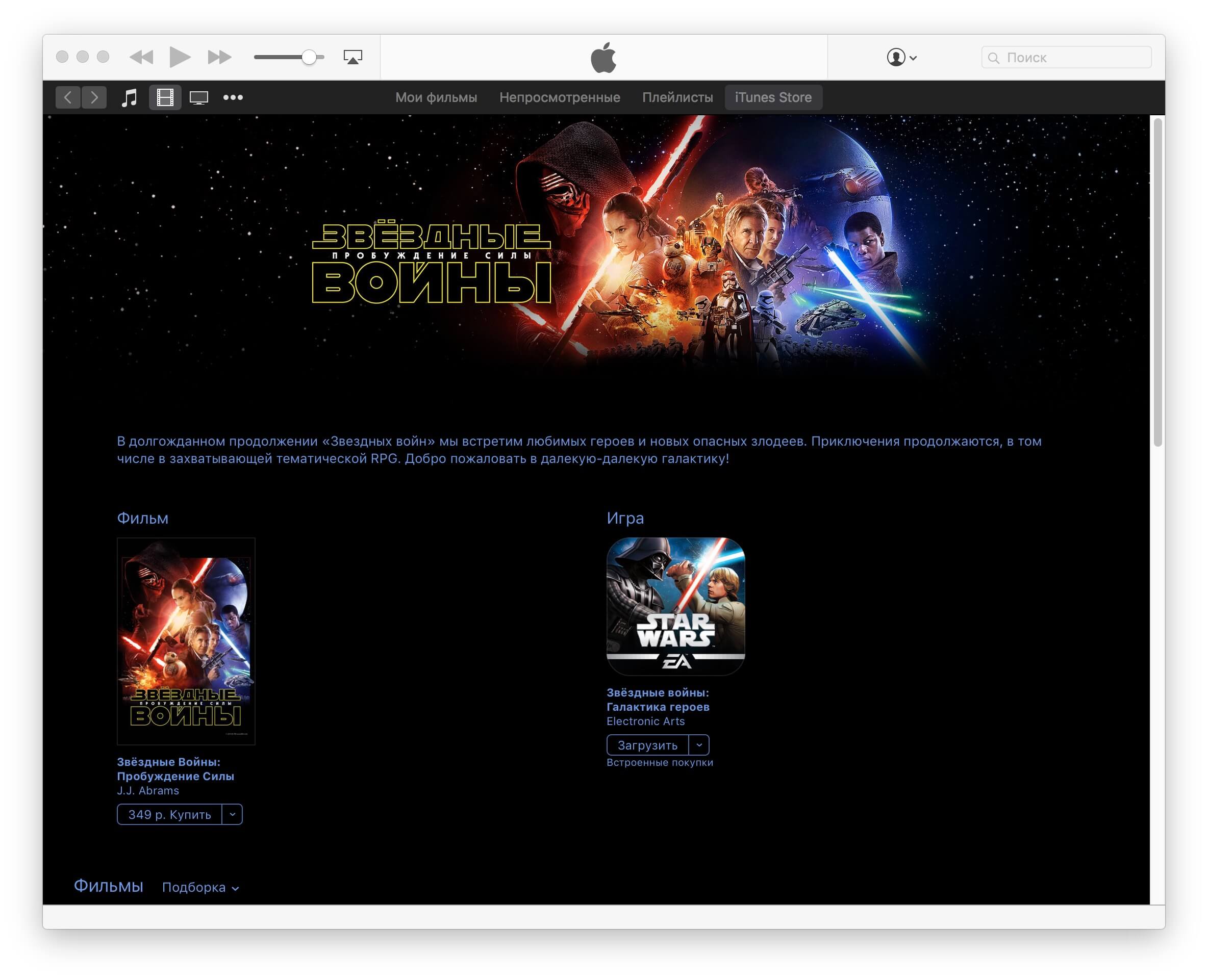Open the more media types ellipsis
The height and width of the screenshot is (980, 1208).
pos(233,98)
